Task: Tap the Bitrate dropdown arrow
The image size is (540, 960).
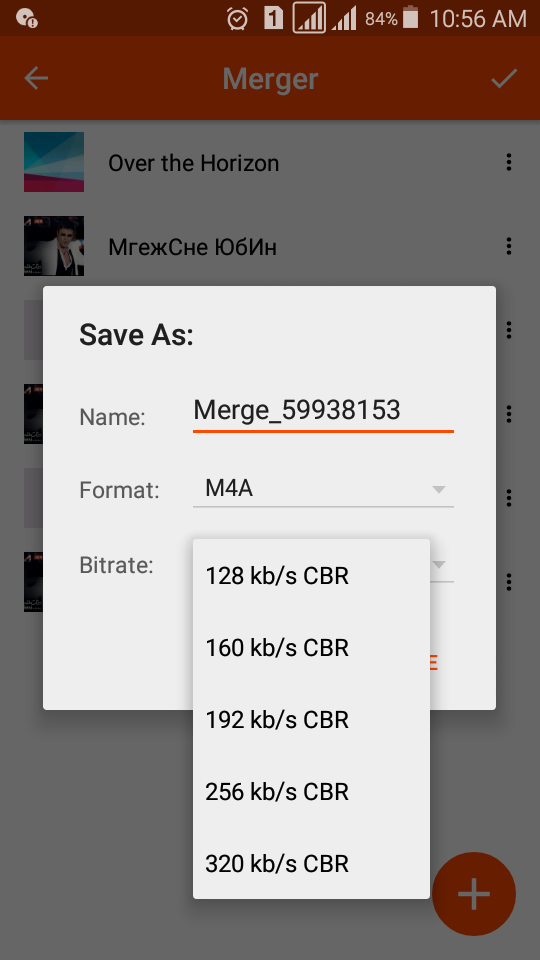Action: coord(440,564)
